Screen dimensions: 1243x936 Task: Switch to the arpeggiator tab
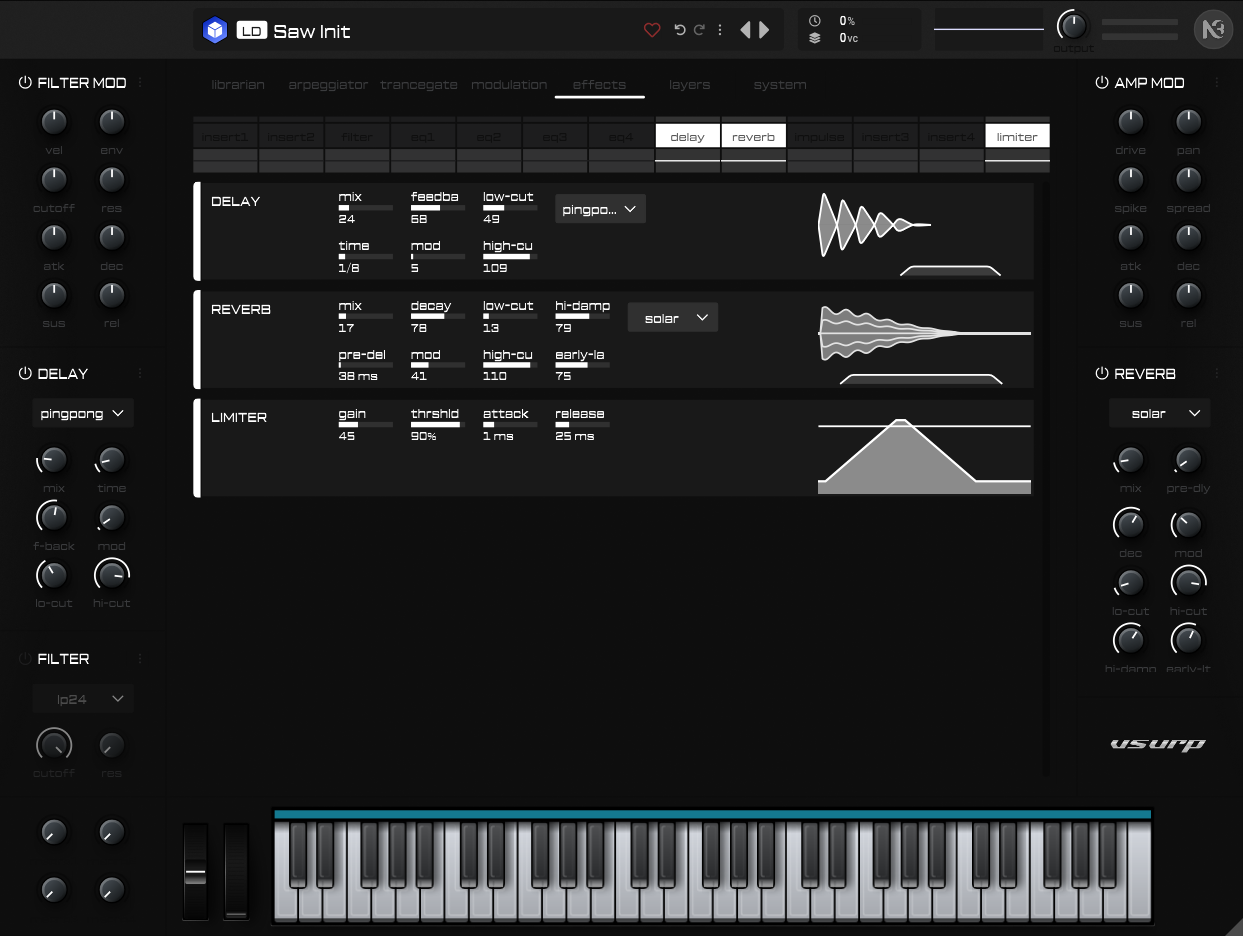coord(328,85)
